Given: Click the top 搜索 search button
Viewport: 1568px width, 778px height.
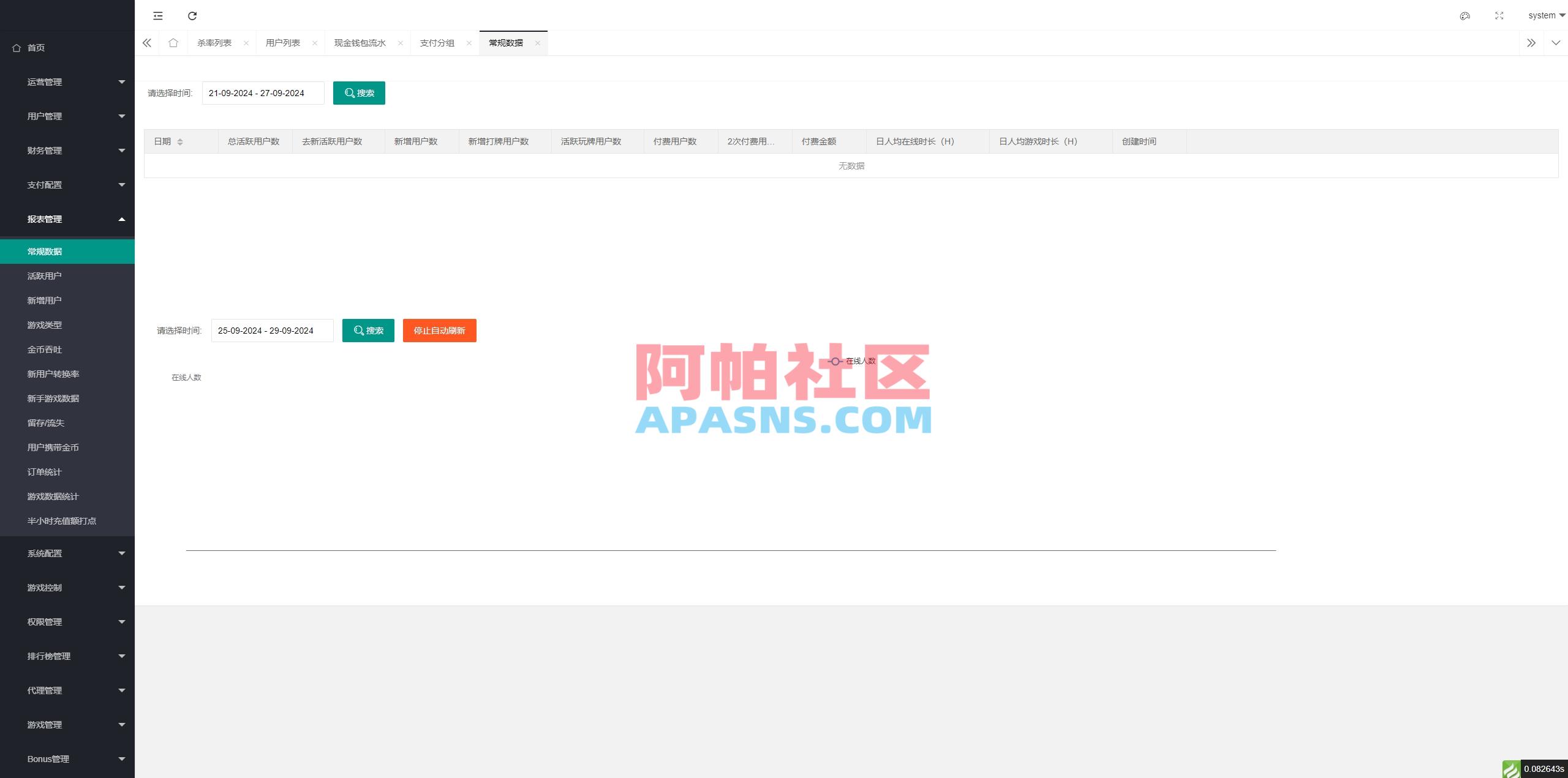Looking at the screenshot, I should tap(359, 92).
